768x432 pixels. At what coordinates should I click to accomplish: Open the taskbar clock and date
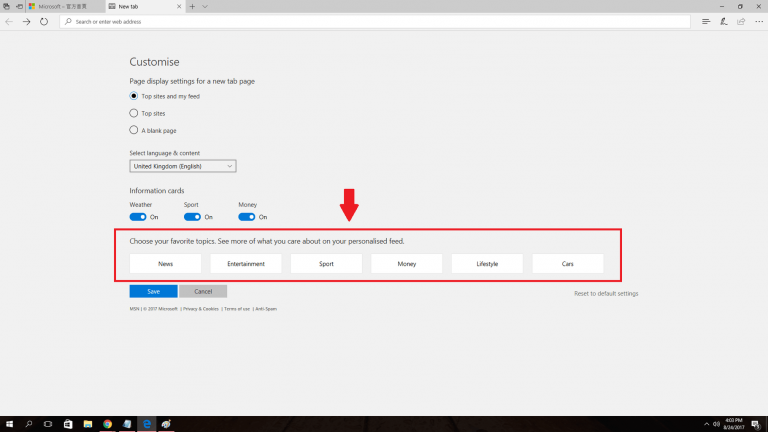tap(734, 424)
